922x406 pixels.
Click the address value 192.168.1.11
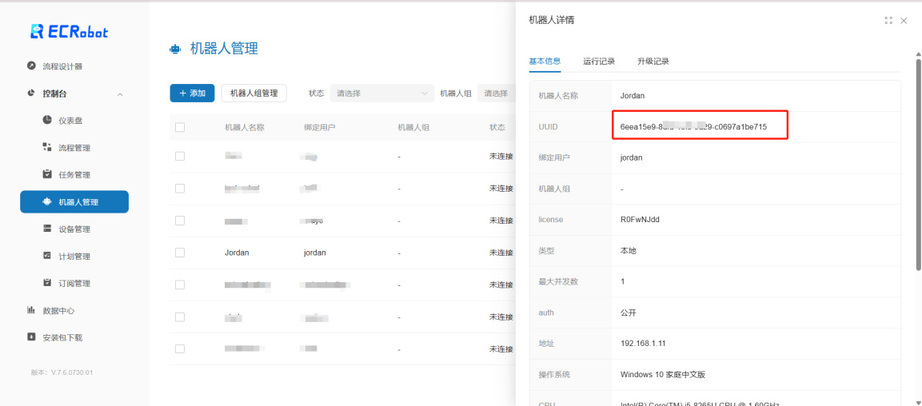click(643, 343)
